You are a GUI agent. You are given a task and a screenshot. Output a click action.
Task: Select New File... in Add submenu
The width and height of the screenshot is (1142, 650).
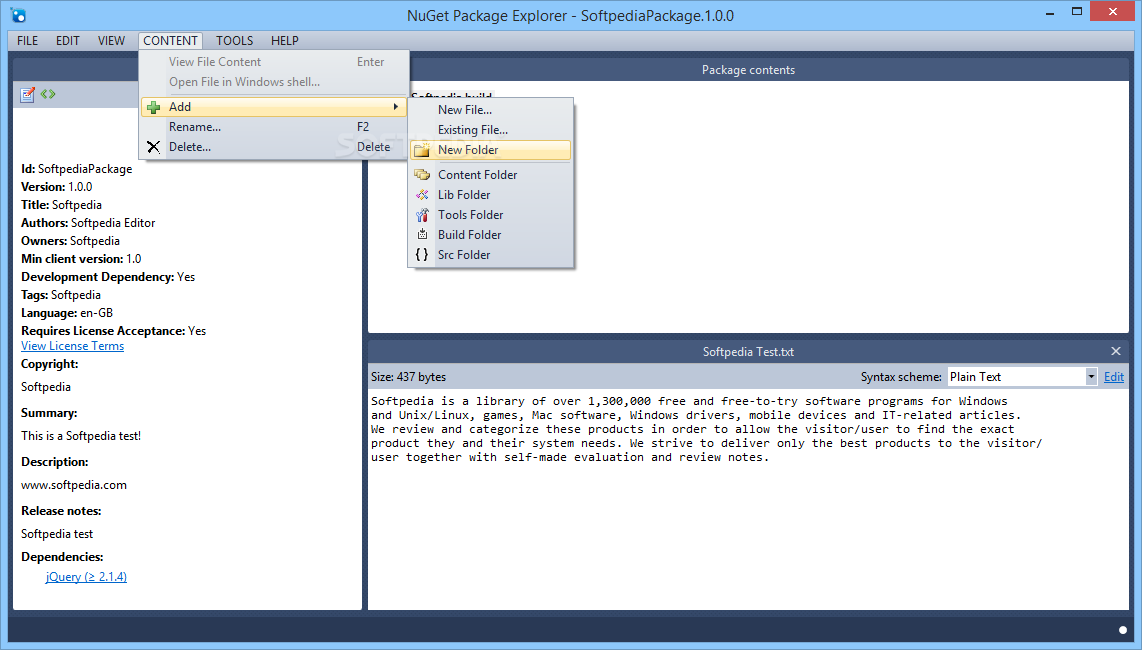pos(490,110)
